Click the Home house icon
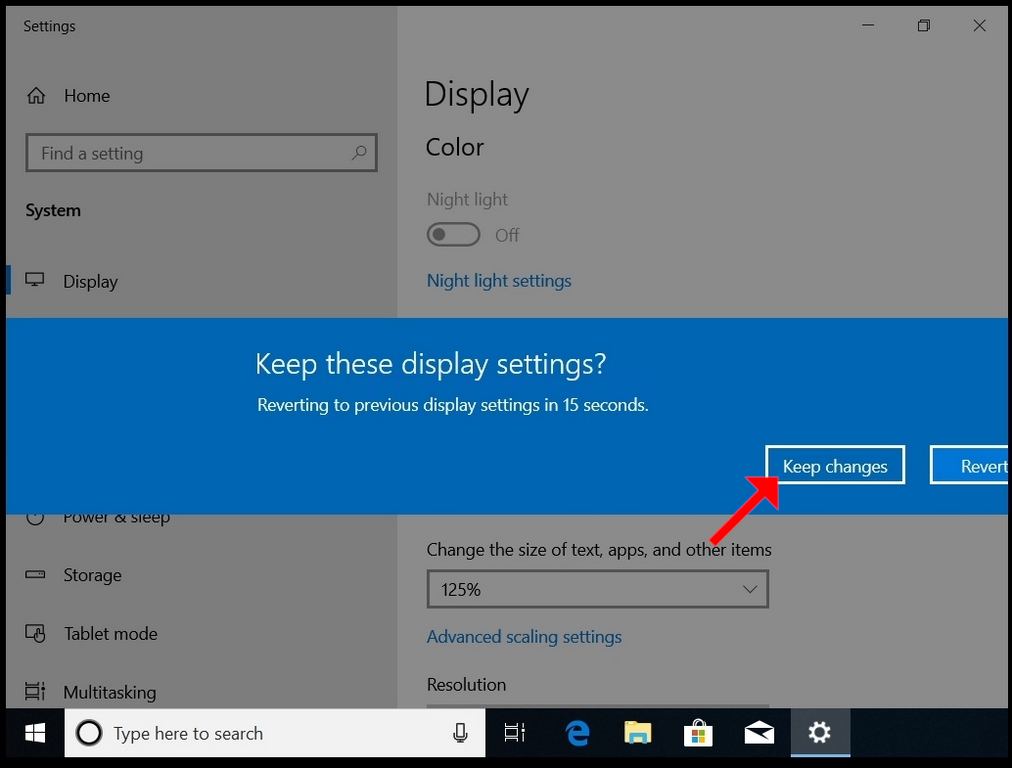The image size is (1012, 768). 36,96
